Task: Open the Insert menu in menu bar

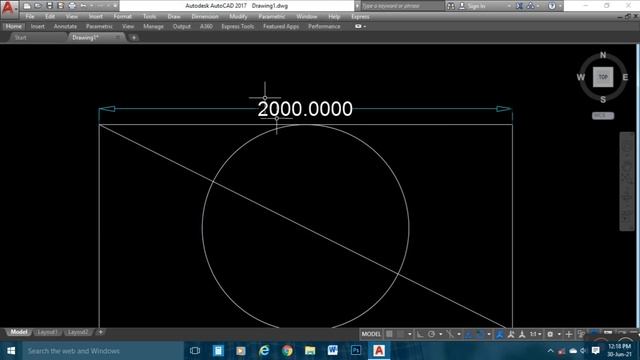Action: pos(96,16)
